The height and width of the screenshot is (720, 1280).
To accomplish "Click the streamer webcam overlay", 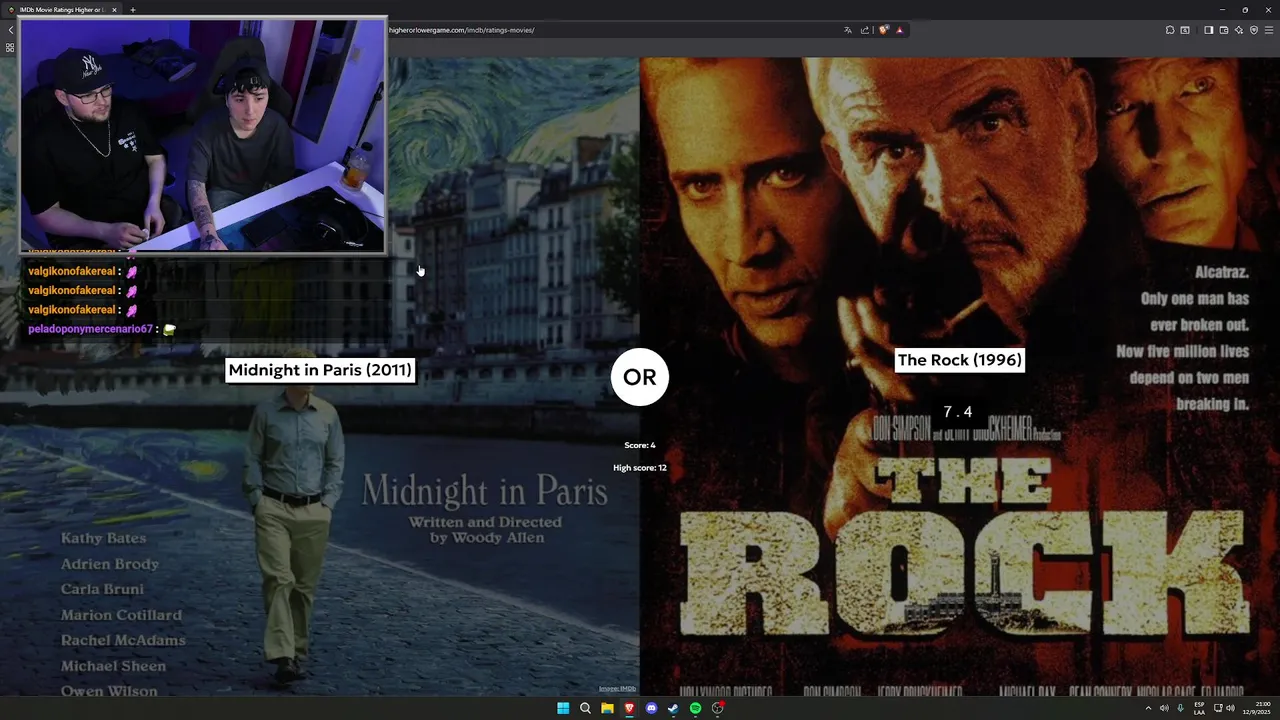I will [x=203, y=136].
